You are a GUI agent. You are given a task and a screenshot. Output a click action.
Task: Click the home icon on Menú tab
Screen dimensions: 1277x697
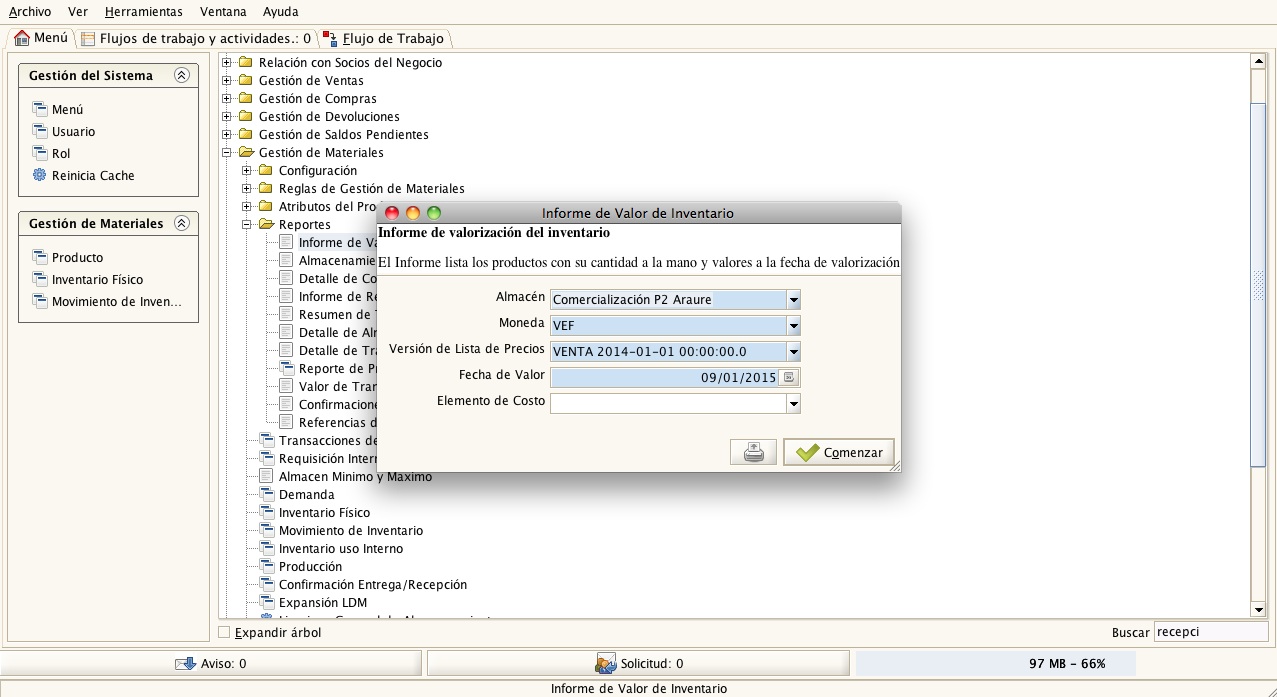tap(22, 38)
